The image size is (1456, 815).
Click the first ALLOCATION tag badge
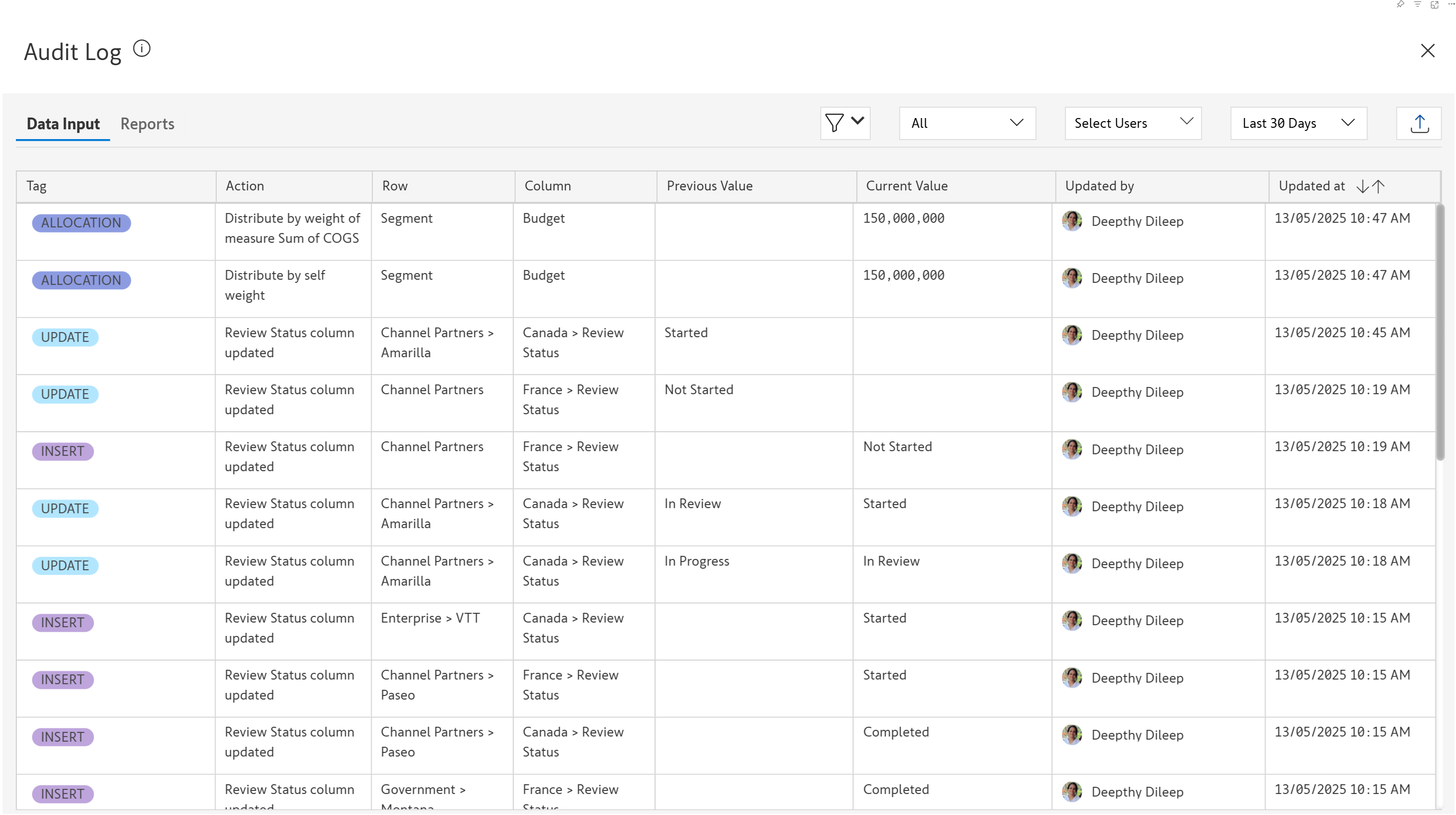coord(81,223)
